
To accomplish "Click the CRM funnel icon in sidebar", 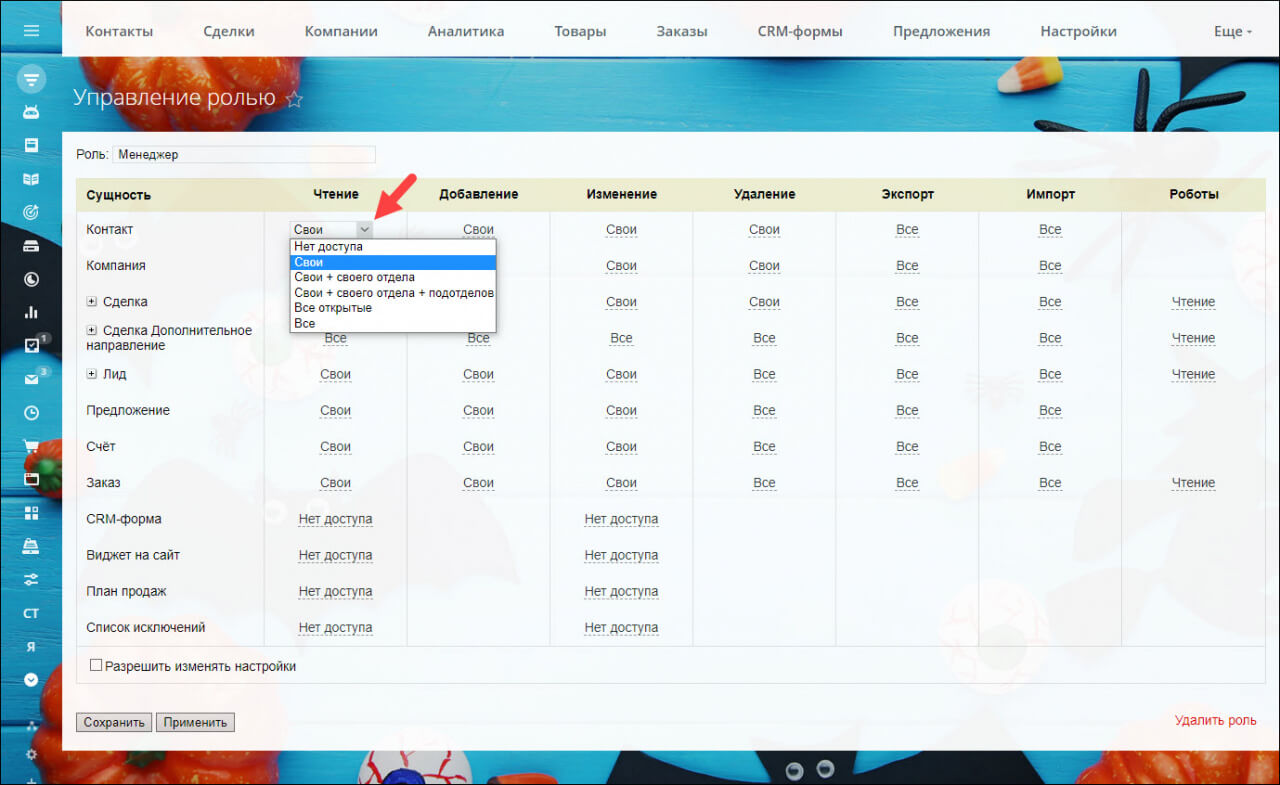I will [31, 79].
